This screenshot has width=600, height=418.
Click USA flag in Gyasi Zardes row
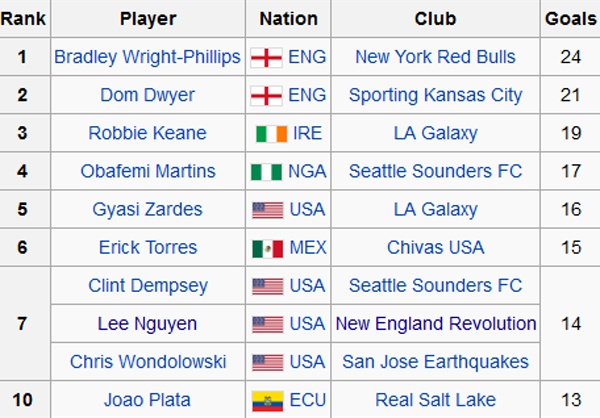pos(267,210)
